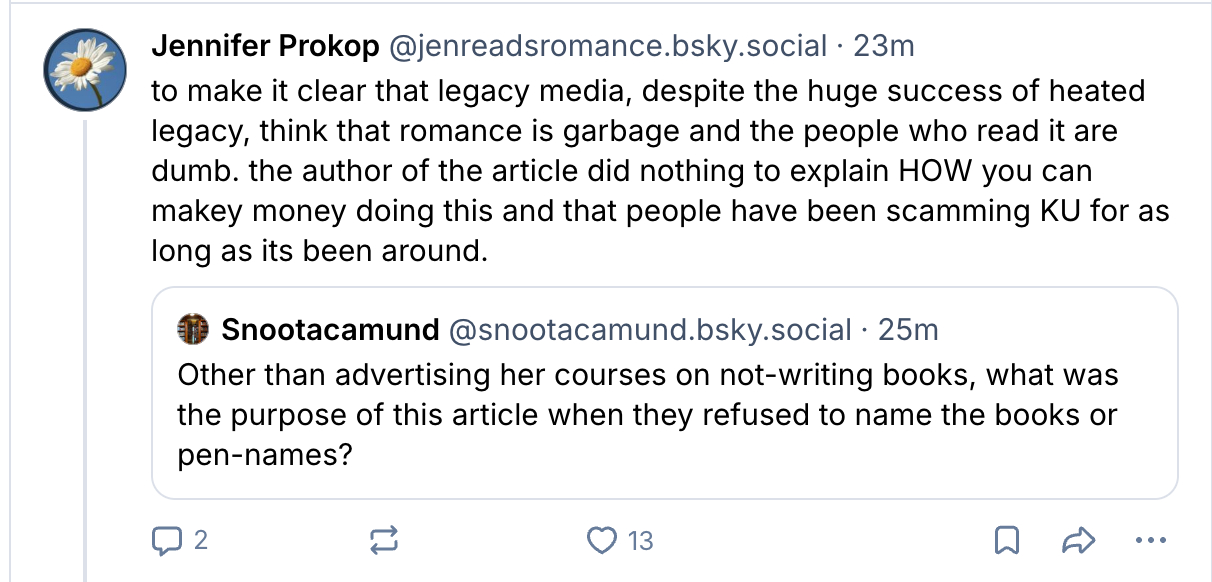Image resolution: width=1212 pixels, height=582 pixels.
Task: Click the reply count number 2
Action: pyautogui.click(x=200, y=541)
